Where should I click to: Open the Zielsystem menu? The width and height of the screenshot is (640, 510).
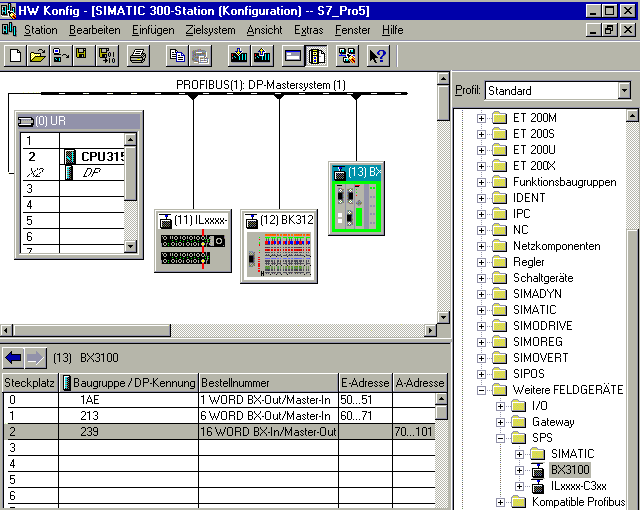pos(210,30)
